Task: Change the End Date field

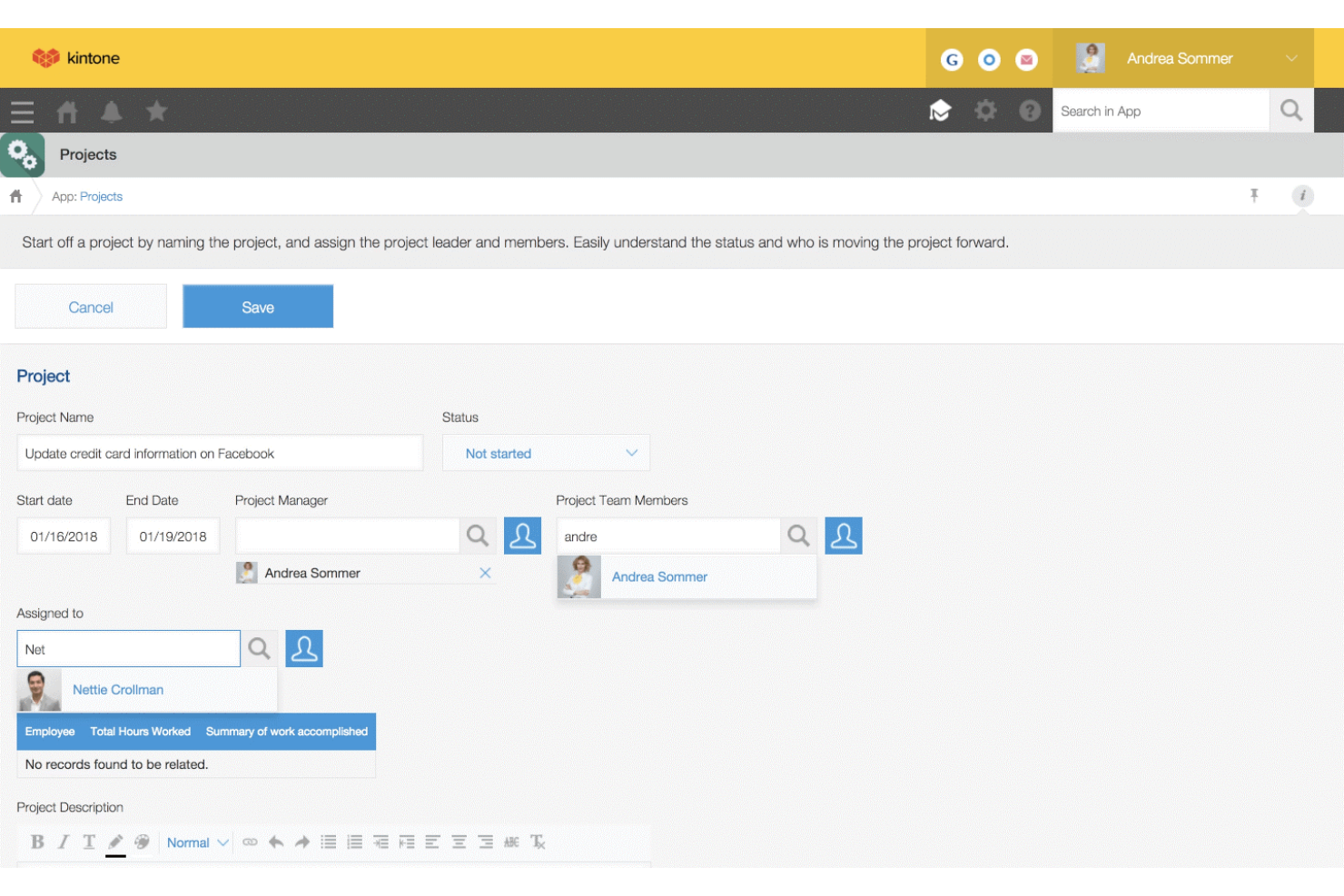Action: point(173,536)
